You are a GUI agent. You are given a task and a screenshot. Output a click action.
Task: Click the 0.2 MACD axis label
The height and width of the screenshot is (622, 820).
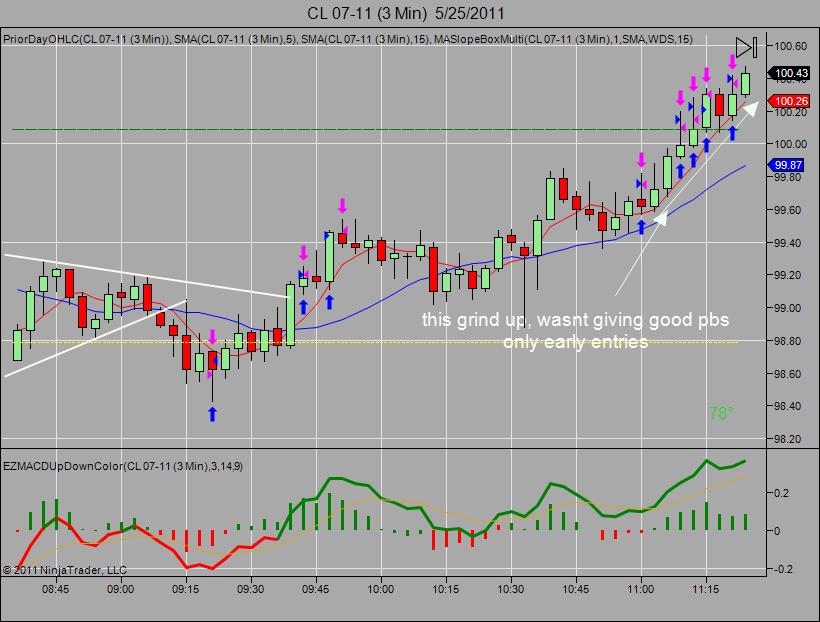point(781,493)
